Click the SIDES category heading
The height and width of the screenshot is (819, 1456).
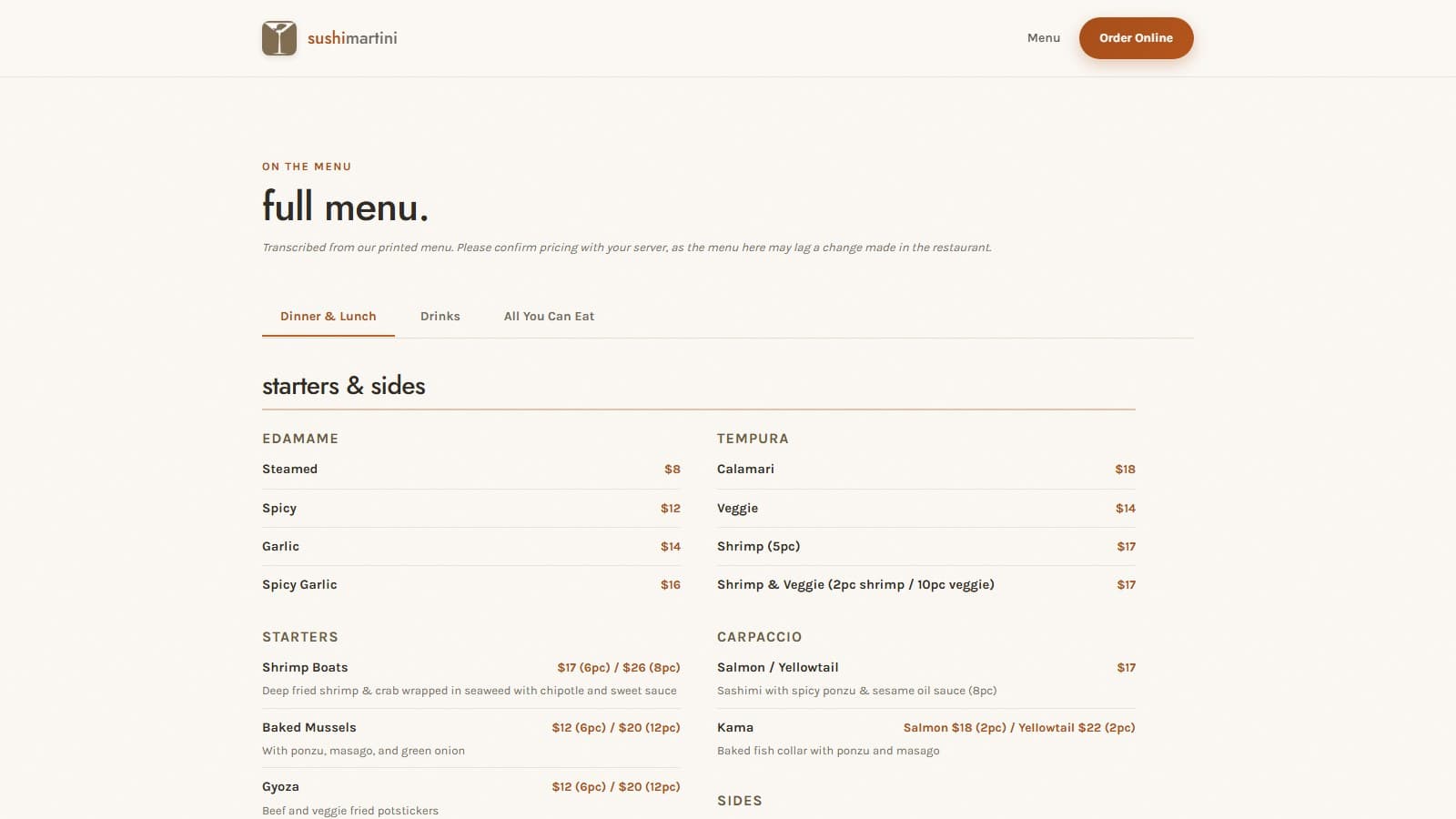740,801
